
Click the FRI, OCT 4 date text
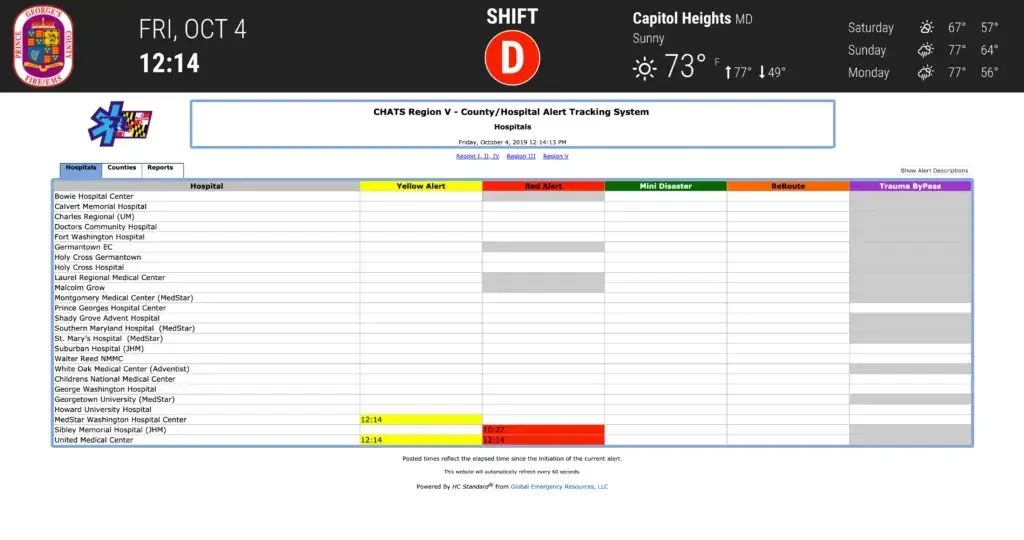(193, 29)
